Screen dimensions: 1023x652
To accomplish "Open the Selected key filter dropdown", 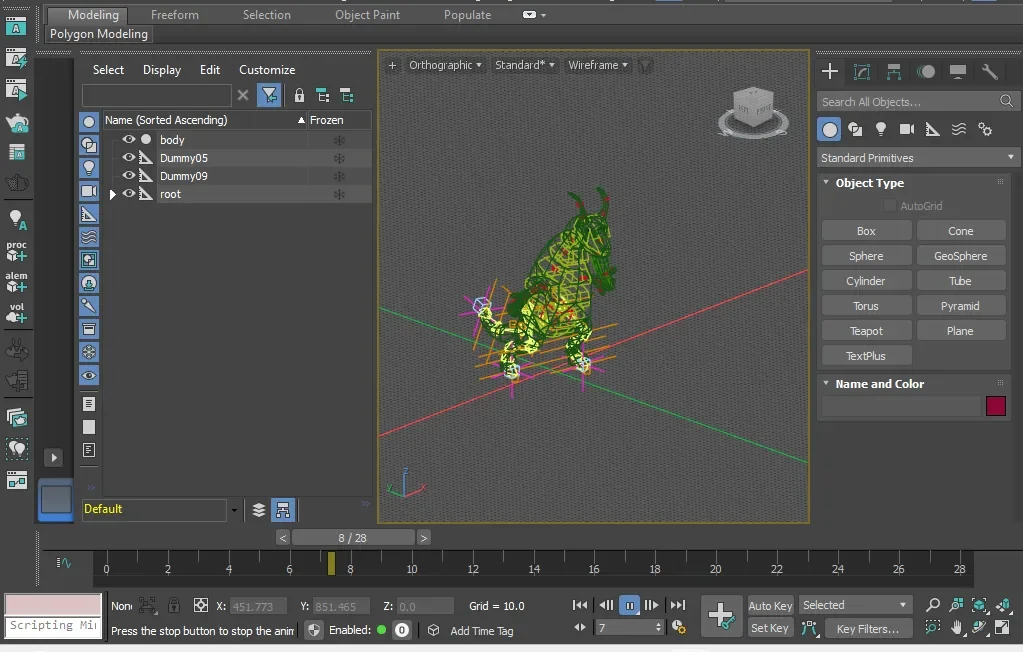I will pos(855,605).
